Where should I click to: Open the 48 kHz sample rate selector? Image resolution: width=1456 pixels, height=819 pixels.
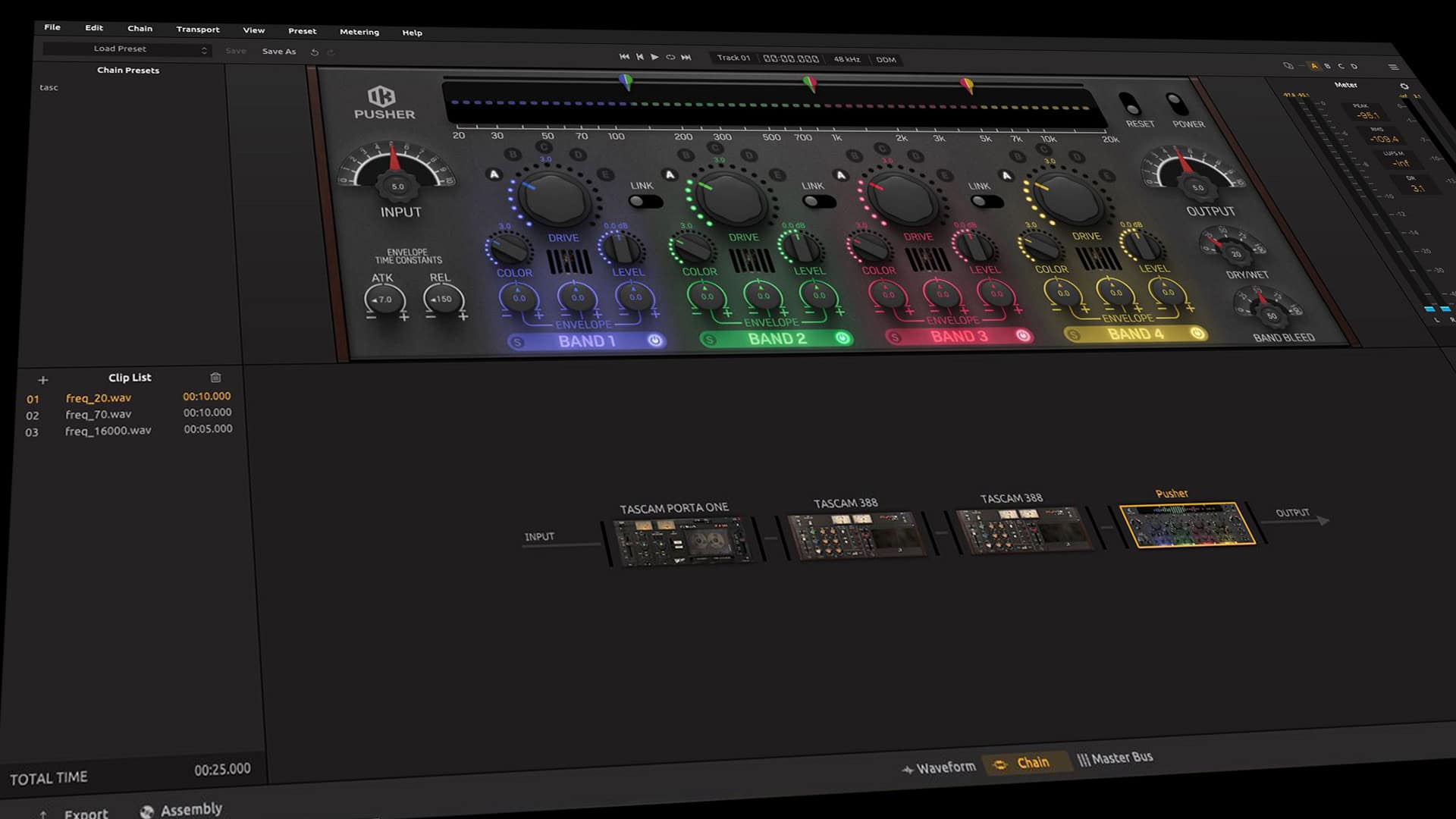click(x=846, y=58)
